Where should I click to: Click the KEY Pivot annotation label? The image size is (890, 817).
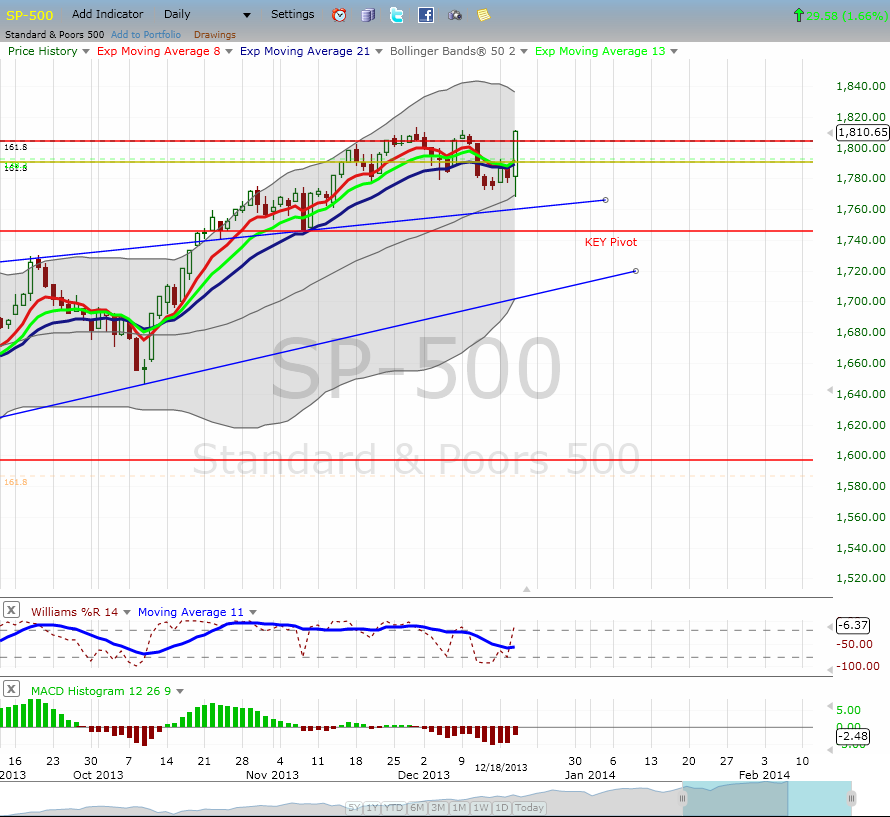611,242
